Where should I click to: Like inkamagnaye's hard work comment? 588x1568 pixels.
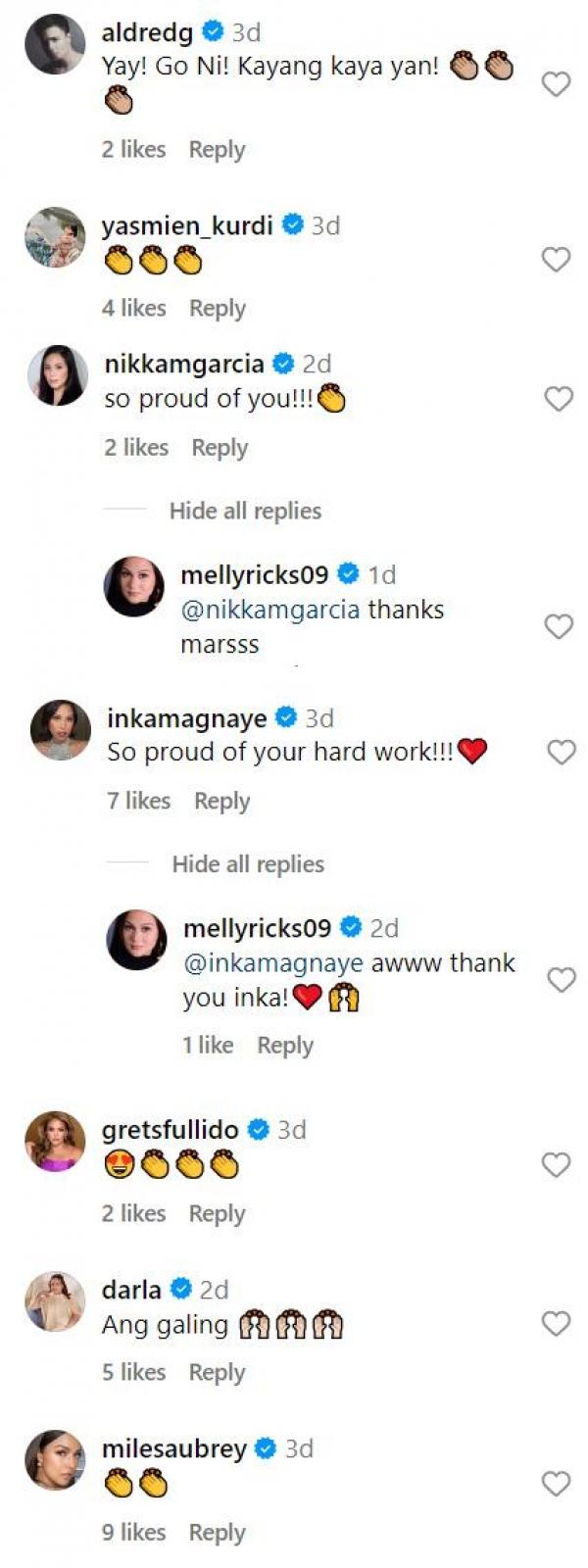click(x=561, y=753)
